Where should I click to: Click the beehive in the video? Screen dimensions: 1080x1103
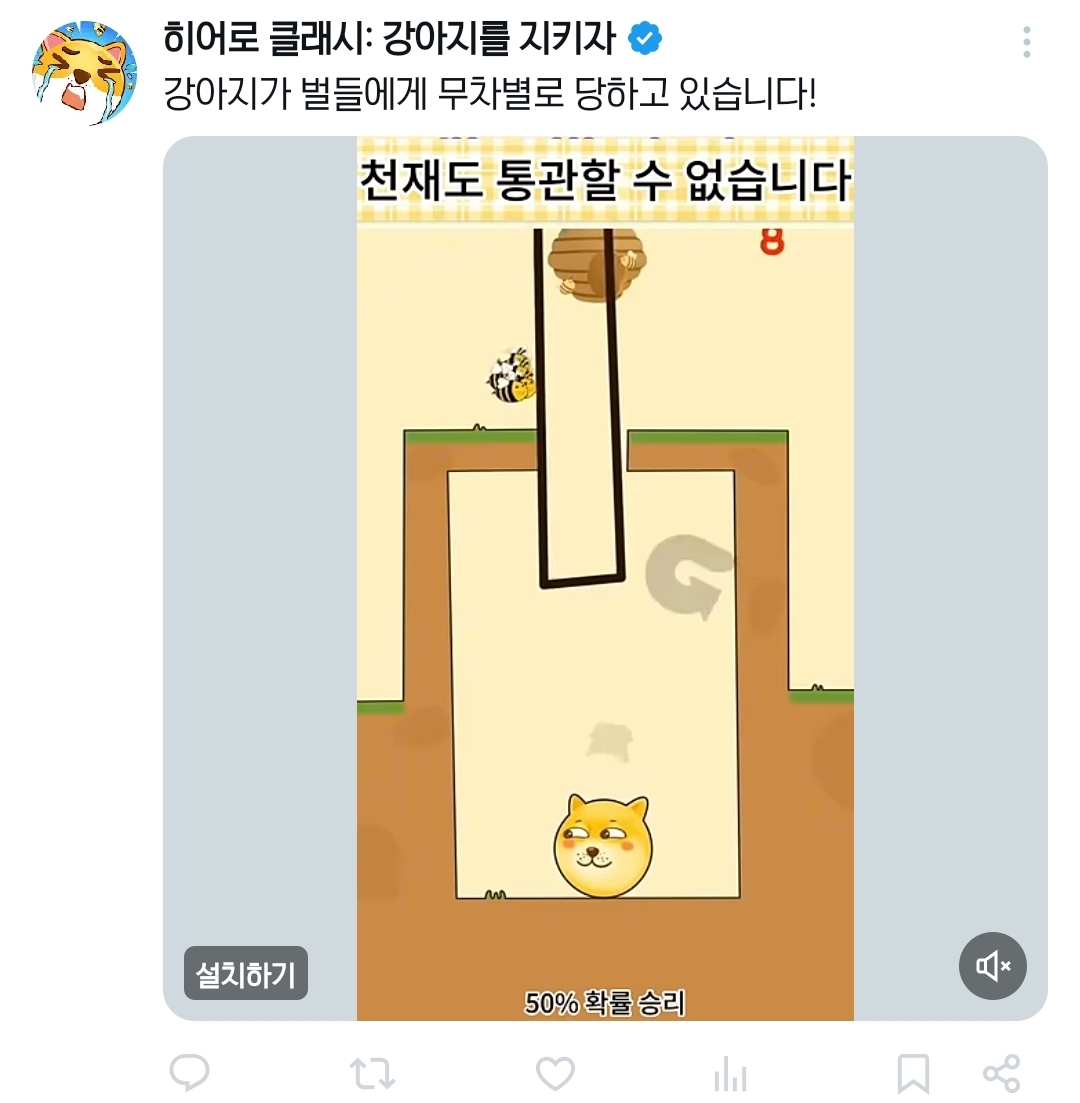coord(597,265)
